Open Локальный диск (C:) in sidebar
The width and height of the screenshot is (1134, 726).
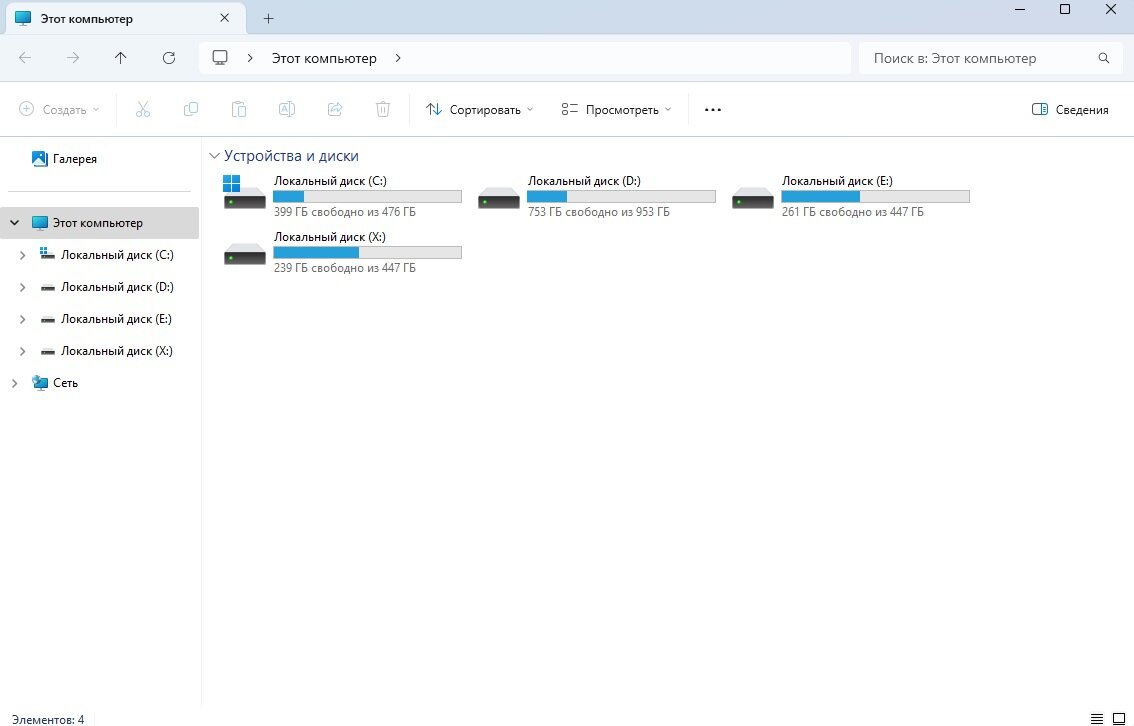(x=117, y=255)
